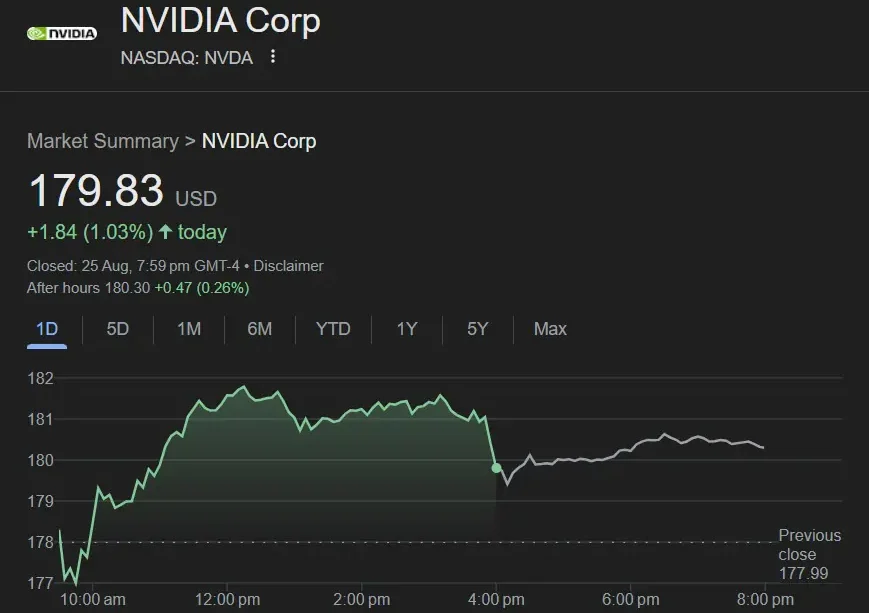
Task: Switch to the 5D chart range
Action: tap(118, 329)
